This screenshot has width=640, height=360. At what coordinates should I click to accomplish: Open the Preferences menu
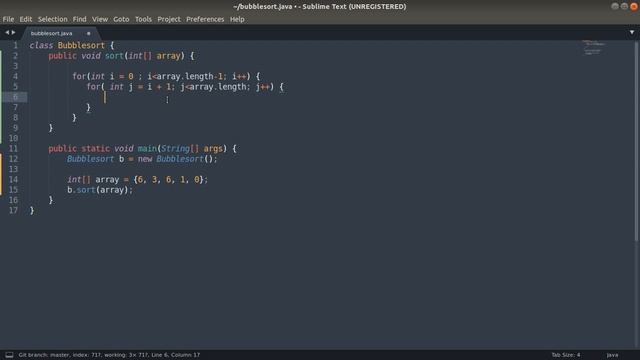tap(205, 19)
